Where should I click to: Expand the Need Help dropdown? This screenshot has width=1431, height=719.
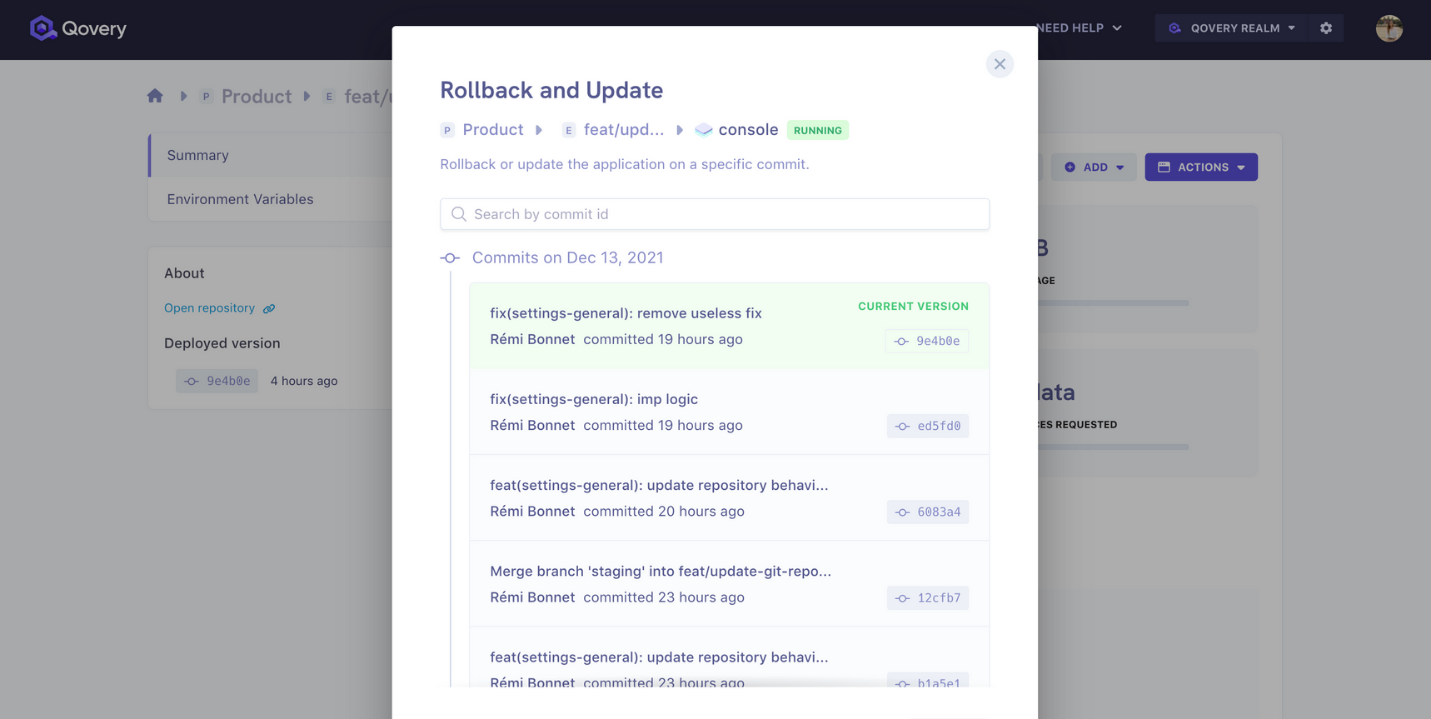click(x=1079, y=28)
